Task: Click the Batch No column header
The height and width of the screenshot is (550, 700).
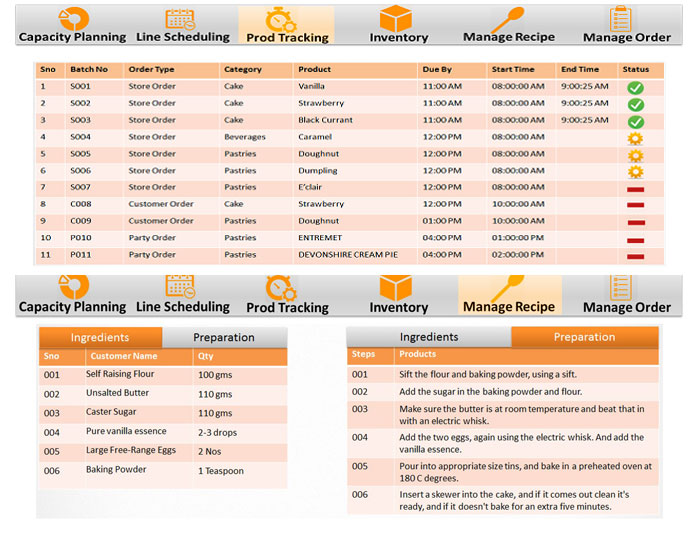Action: 89,70
